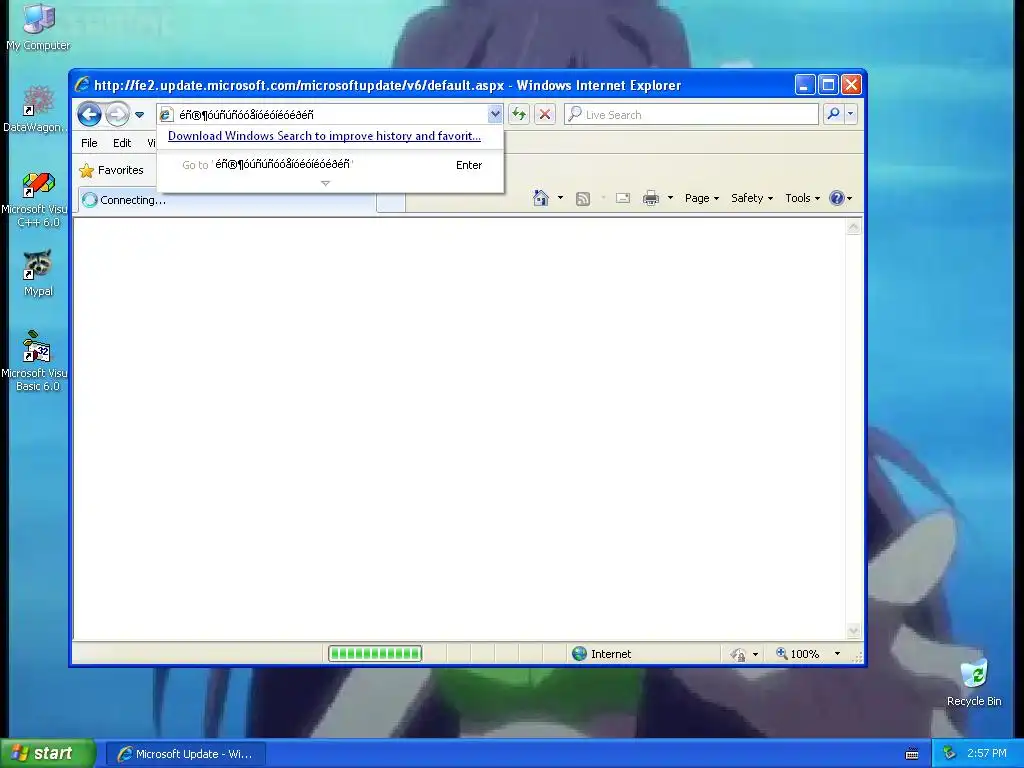The height and width of the screenshot is (768, 1024).
Task: Open the Start menu
Action: [x=48, y=754]
